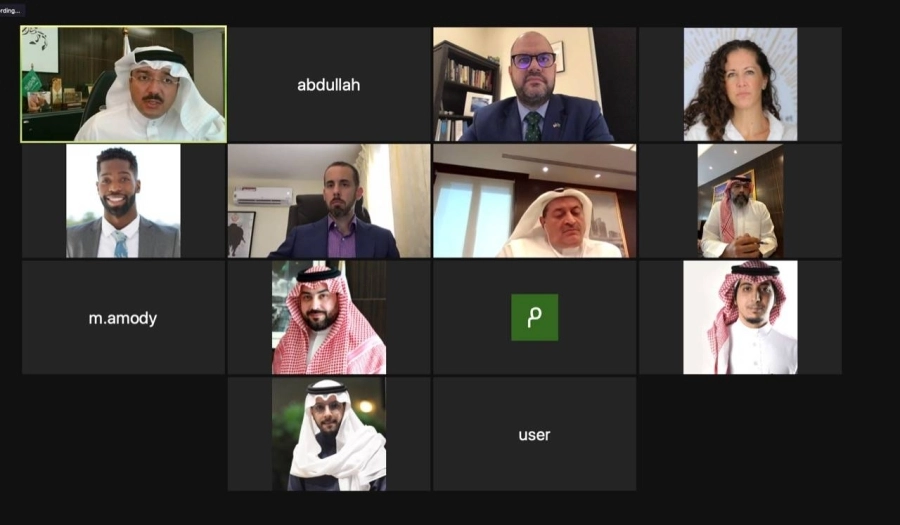
Task: Select the participant tile labeled user
Action: tap(534, 434)
